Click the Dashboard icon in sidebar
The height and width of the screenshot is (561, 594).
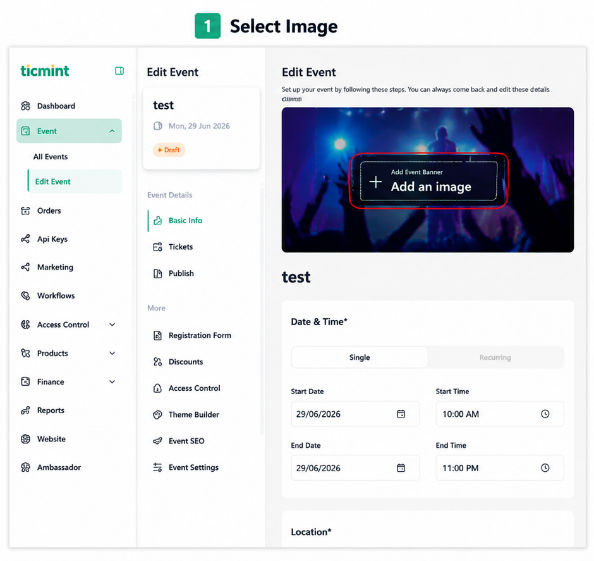(25, 106)
